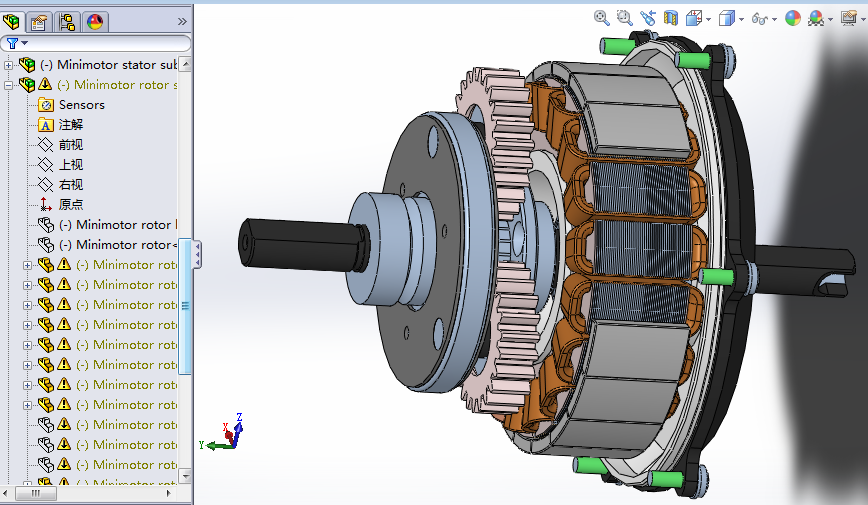Click the panel splitter collapse handle
This screenshot has height=505, width=868.
click(x=197, y=254)
